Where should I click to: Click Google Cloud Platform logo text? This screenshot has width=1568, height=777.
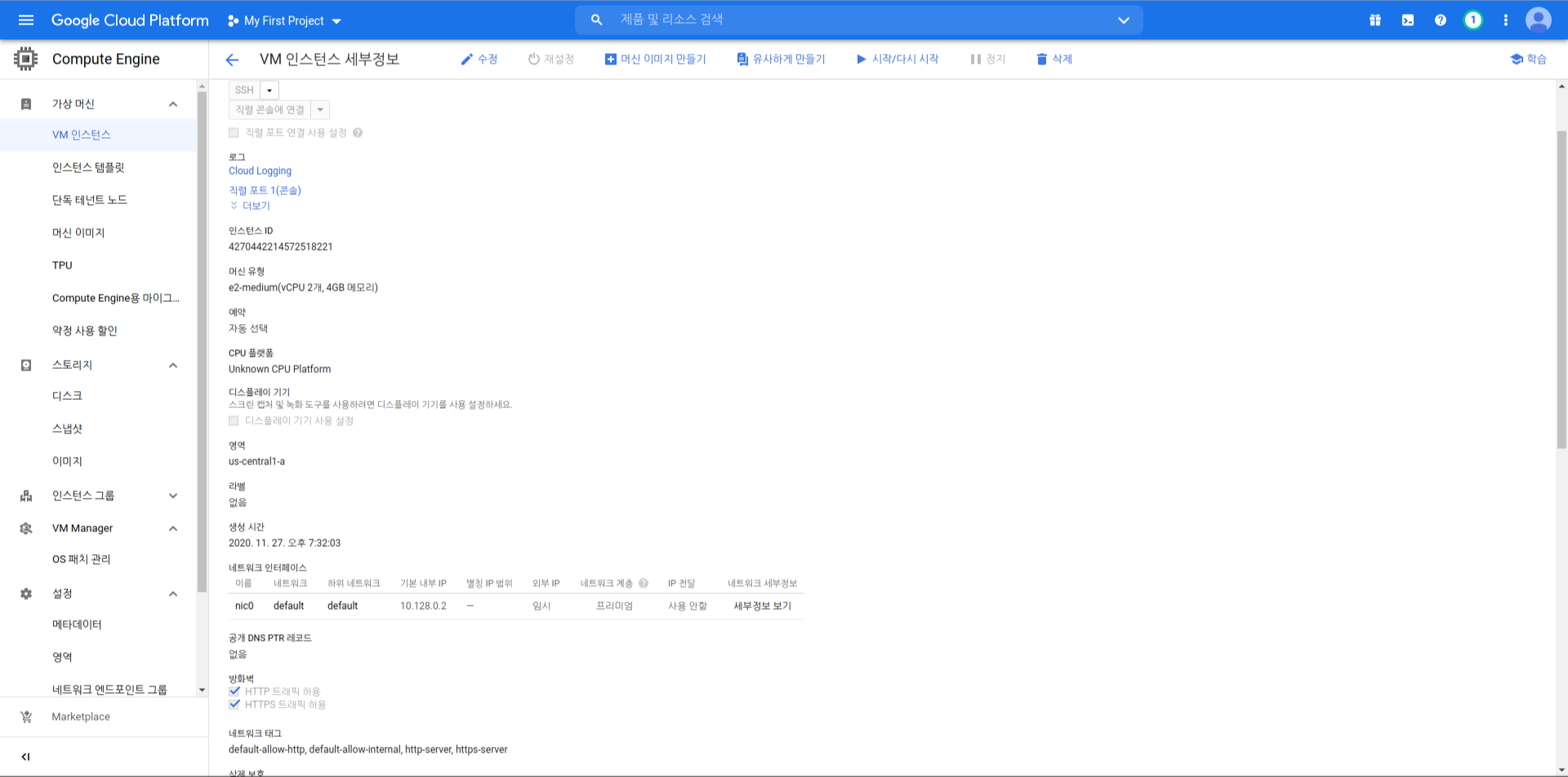tap(130, 20)
